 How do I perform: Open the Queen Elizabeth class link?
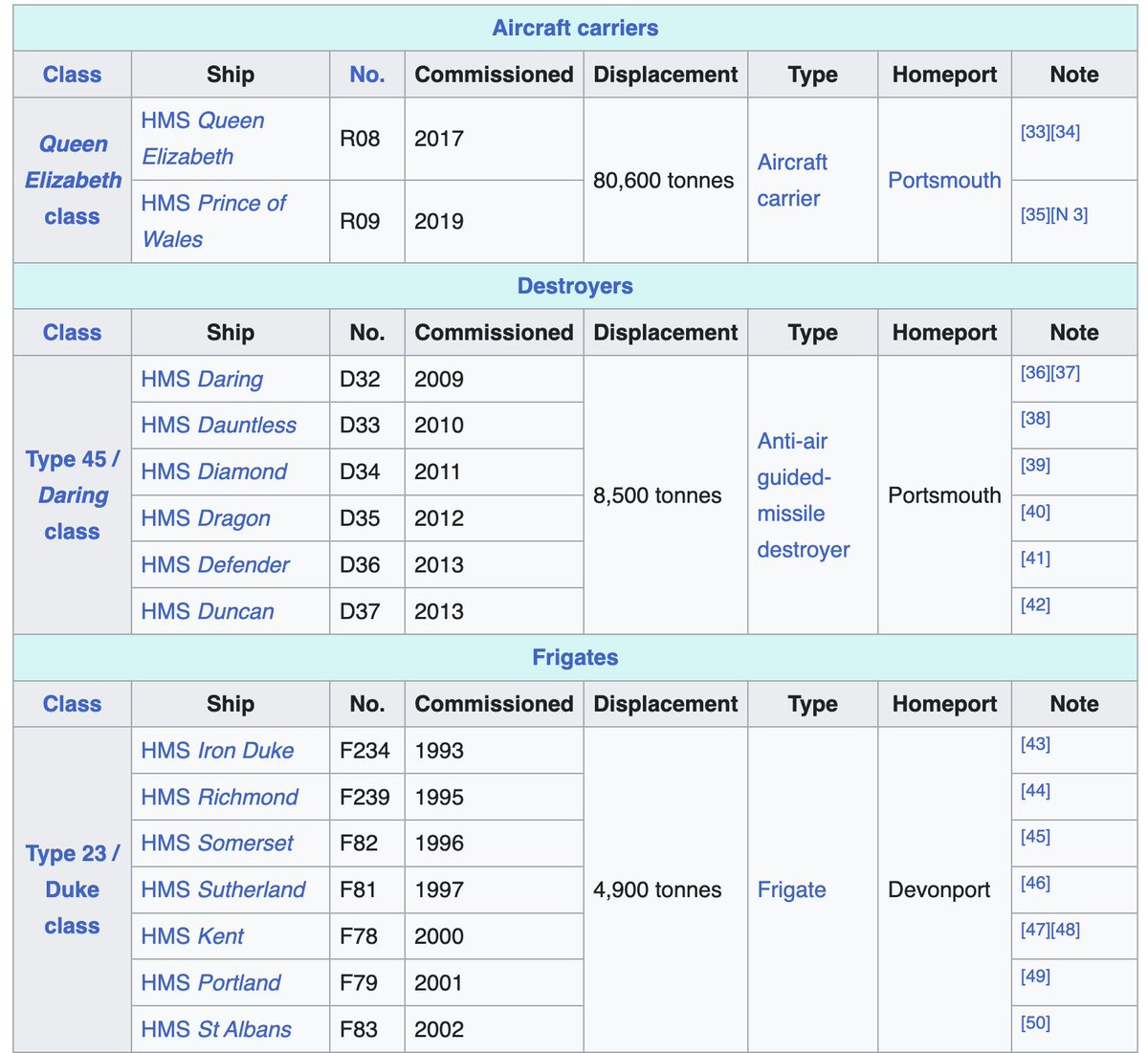pos(73,180)
